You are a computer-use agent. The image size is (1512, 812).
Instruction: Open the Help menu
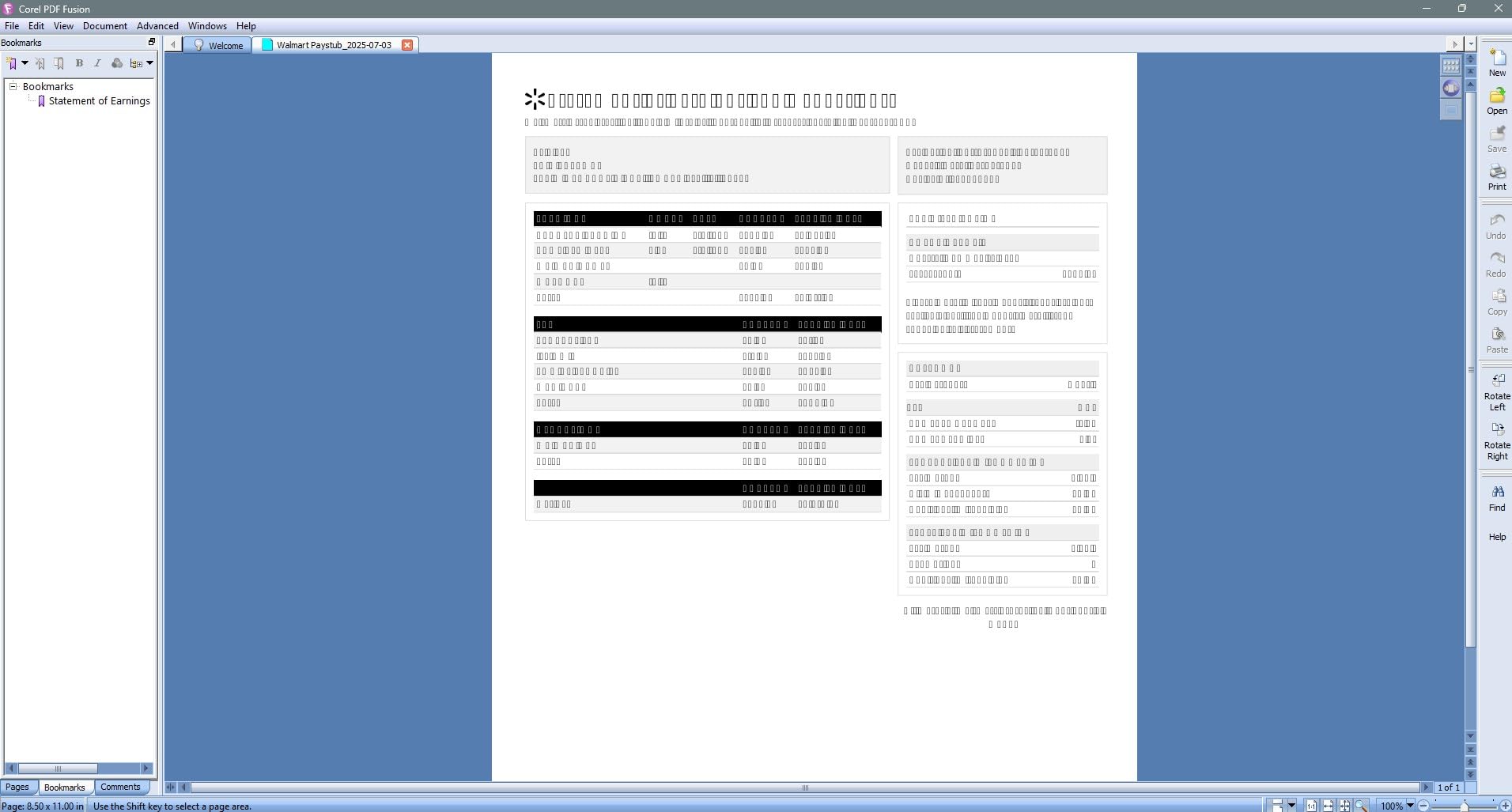tap(246, 26)
